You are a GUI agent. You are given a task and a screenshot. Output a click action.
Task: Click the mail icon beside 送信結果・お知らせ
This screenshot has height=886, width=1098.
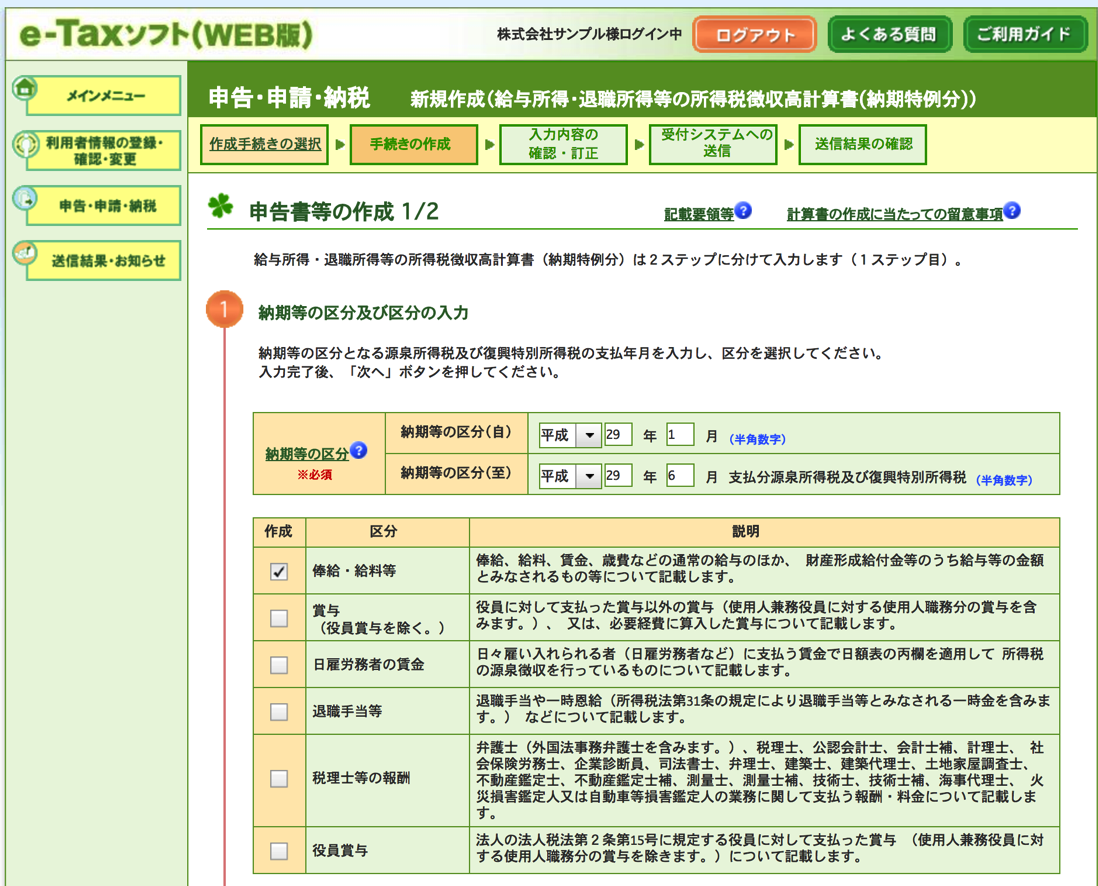25,253
